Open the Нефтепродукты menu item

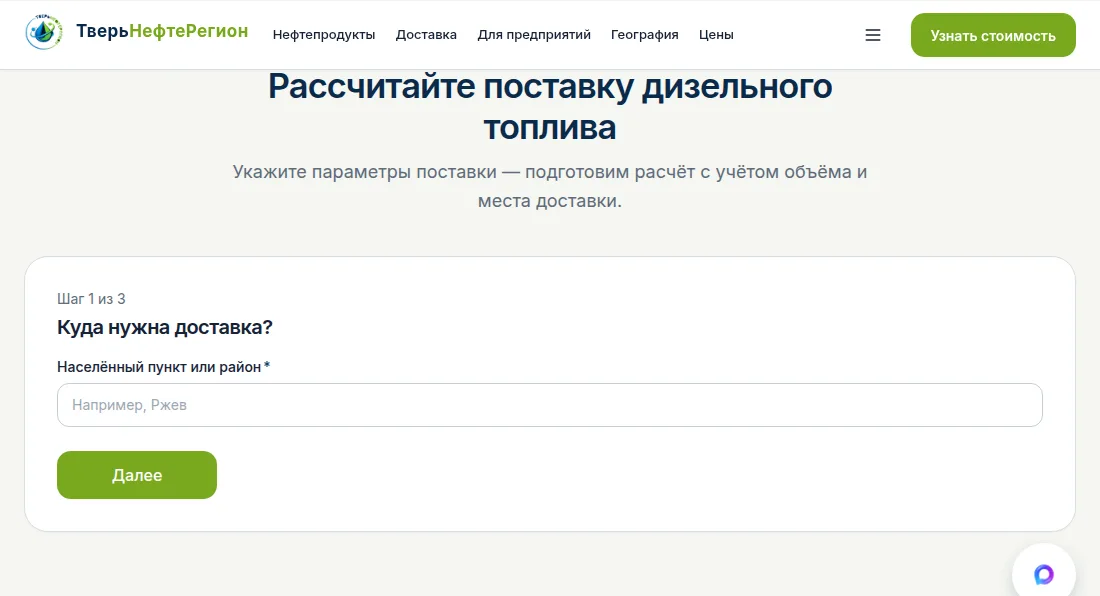coord(324,35)
